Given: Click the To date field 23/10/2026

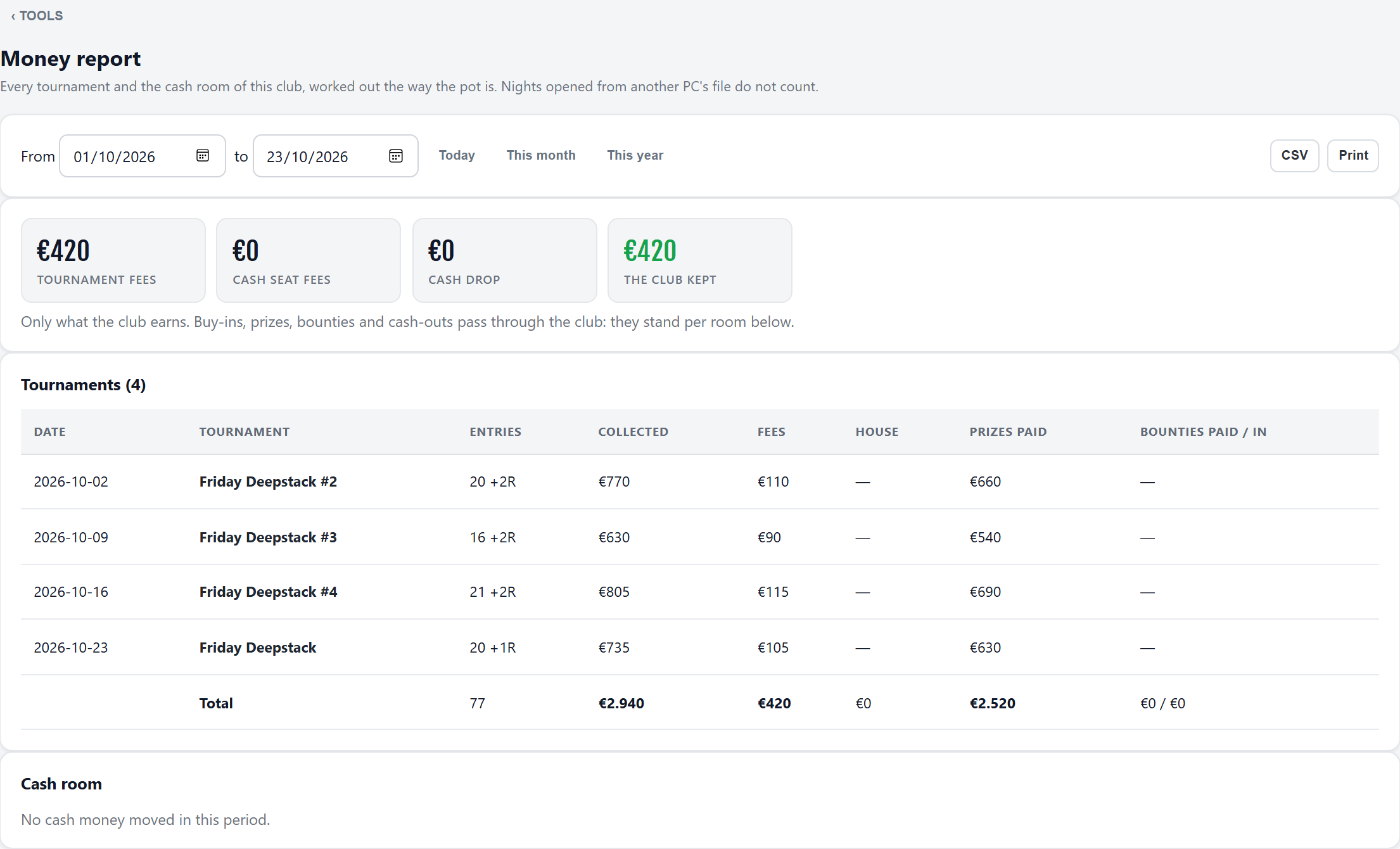Looking at the screenshot, I should [x=336, y=156].
